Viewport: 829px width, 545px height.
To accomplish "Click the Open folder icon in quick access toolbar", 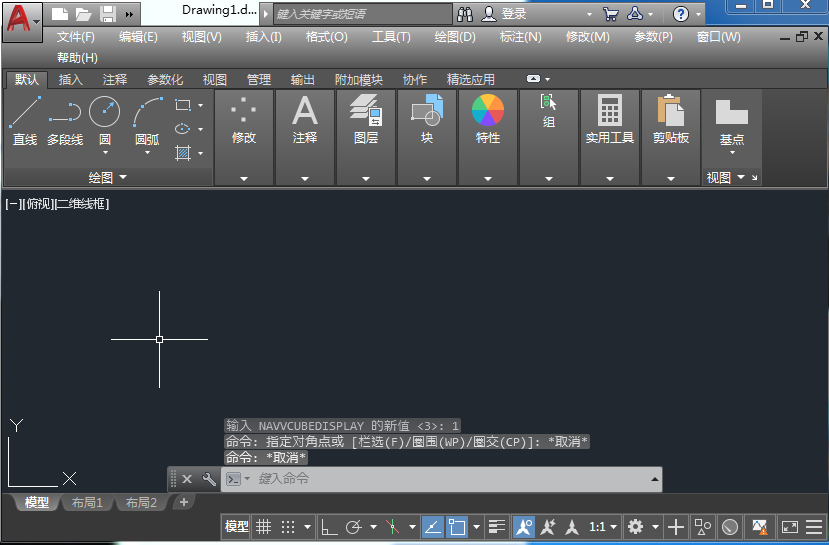I will point(84,14).
